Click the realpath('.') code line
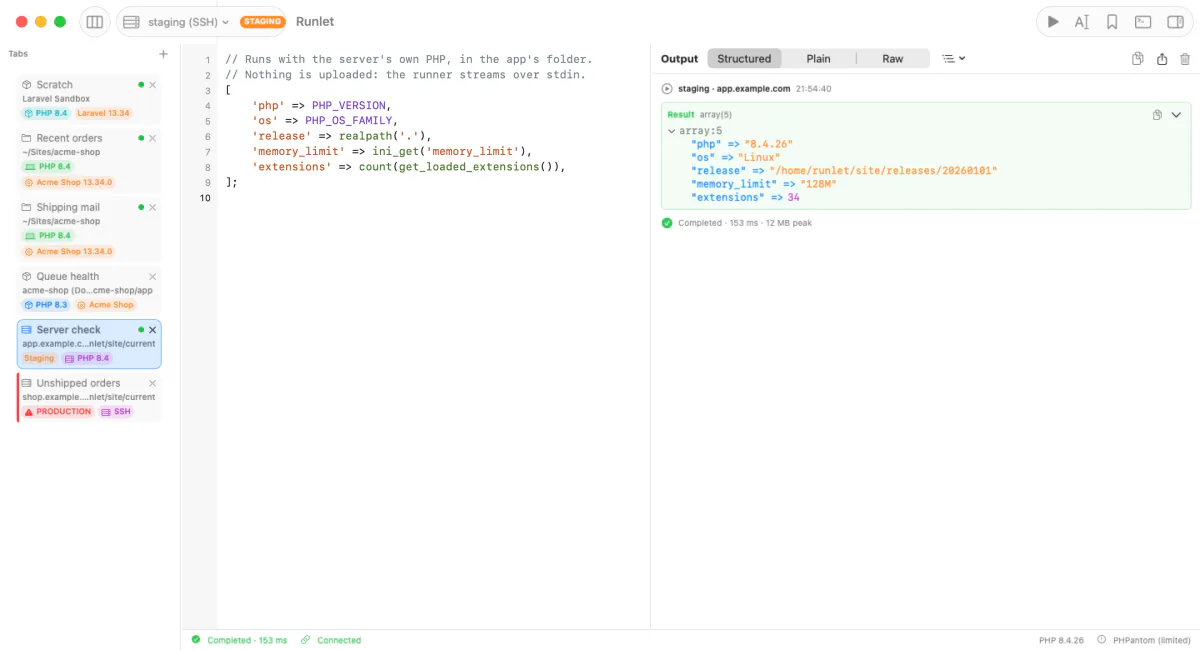The height and width of the screenshot is (650, 1200). (x=341, y=136)
